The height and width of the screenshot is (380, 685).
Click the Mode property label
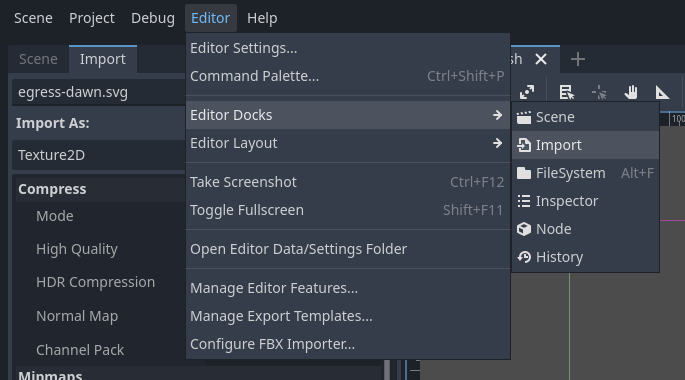[55, 216]
